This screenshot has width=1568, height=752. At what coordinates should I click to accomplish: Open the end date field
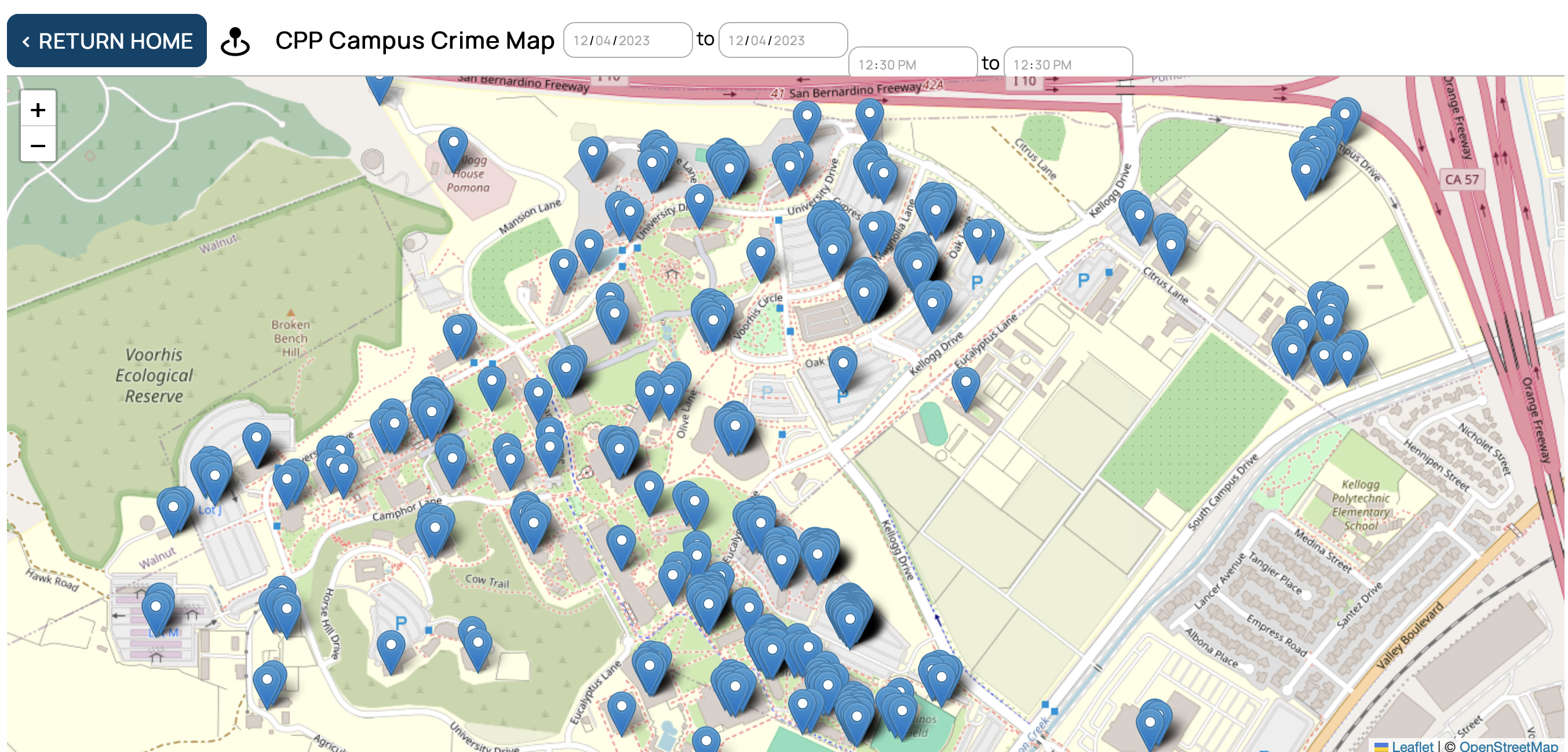tap(783, 40)
